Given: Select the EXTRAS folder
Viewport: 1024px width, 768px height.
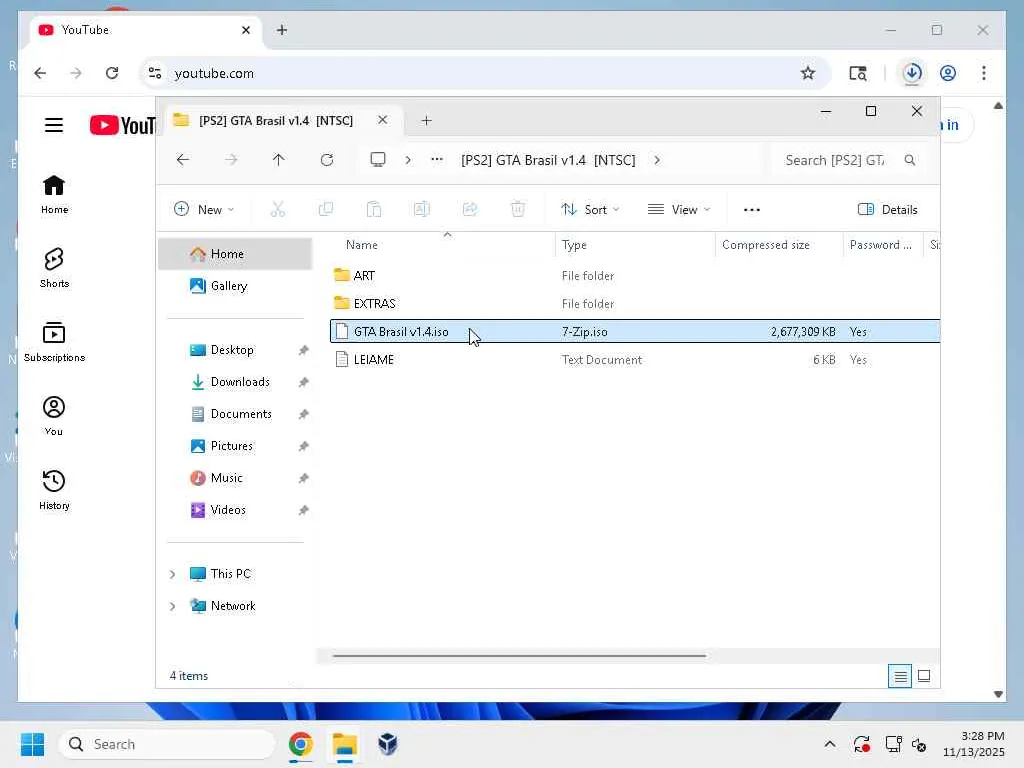Looking at the screenshot, I should pos(635,304).
